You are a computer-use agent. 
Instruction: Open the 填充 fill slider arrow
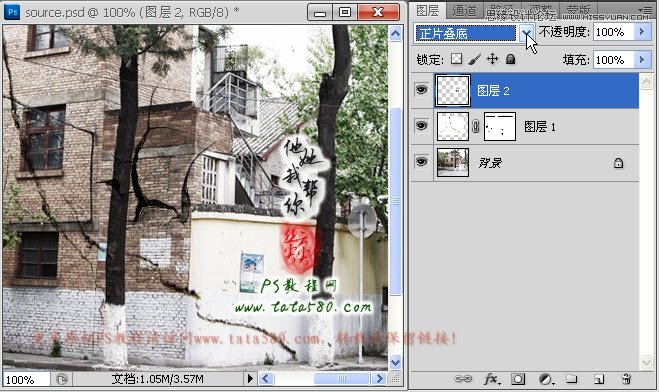642,60
